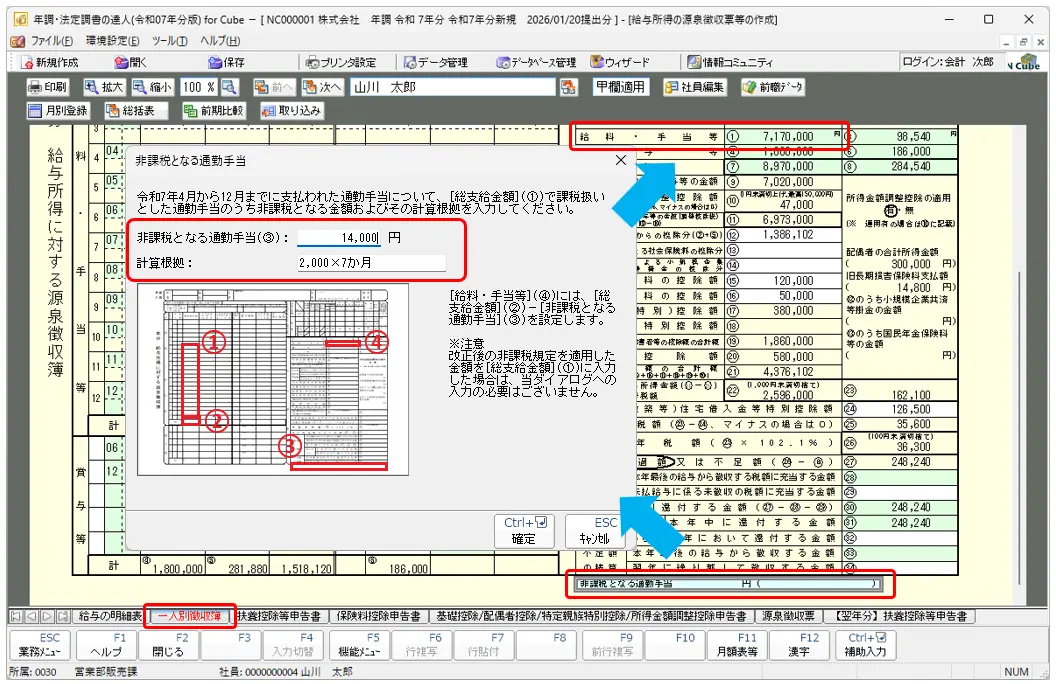This screenshot has height=684, width=1056.
Task: Confirm the dialog with 確定 button
Action: [x=524, y=530]
